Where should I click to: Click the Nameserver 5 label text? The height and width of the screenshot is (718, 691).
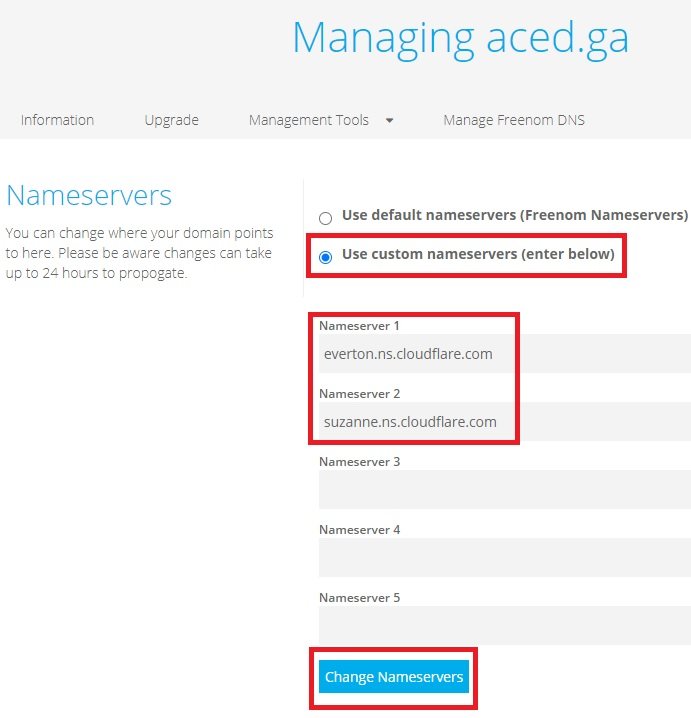[359, 598]
